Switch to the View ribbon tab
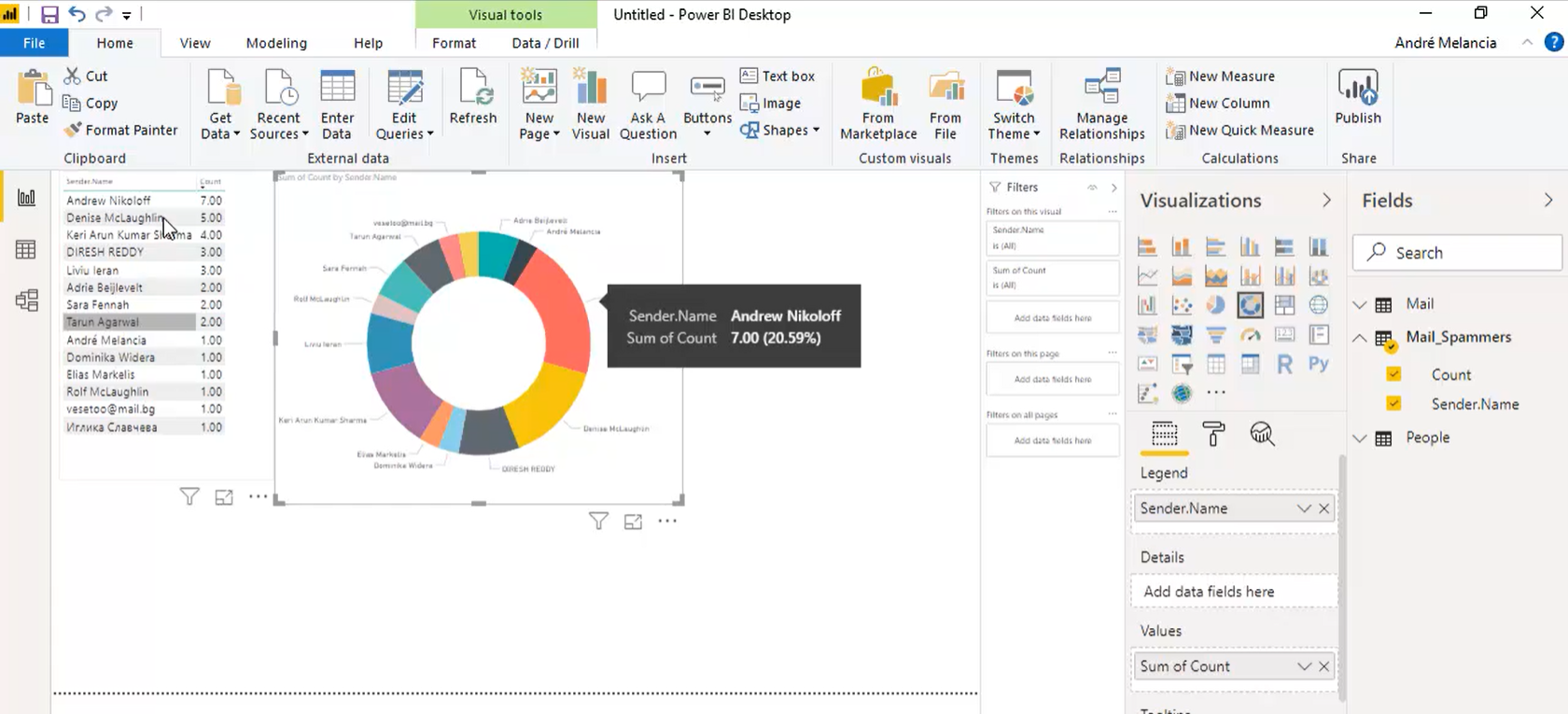Viewport: 1568px width, 714px height. [195, 43]
